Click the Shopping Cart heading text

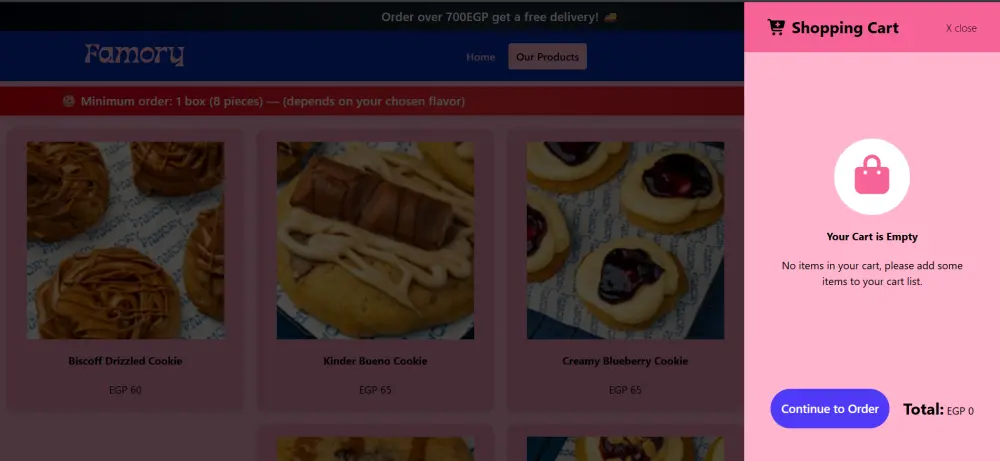(845, 28)
